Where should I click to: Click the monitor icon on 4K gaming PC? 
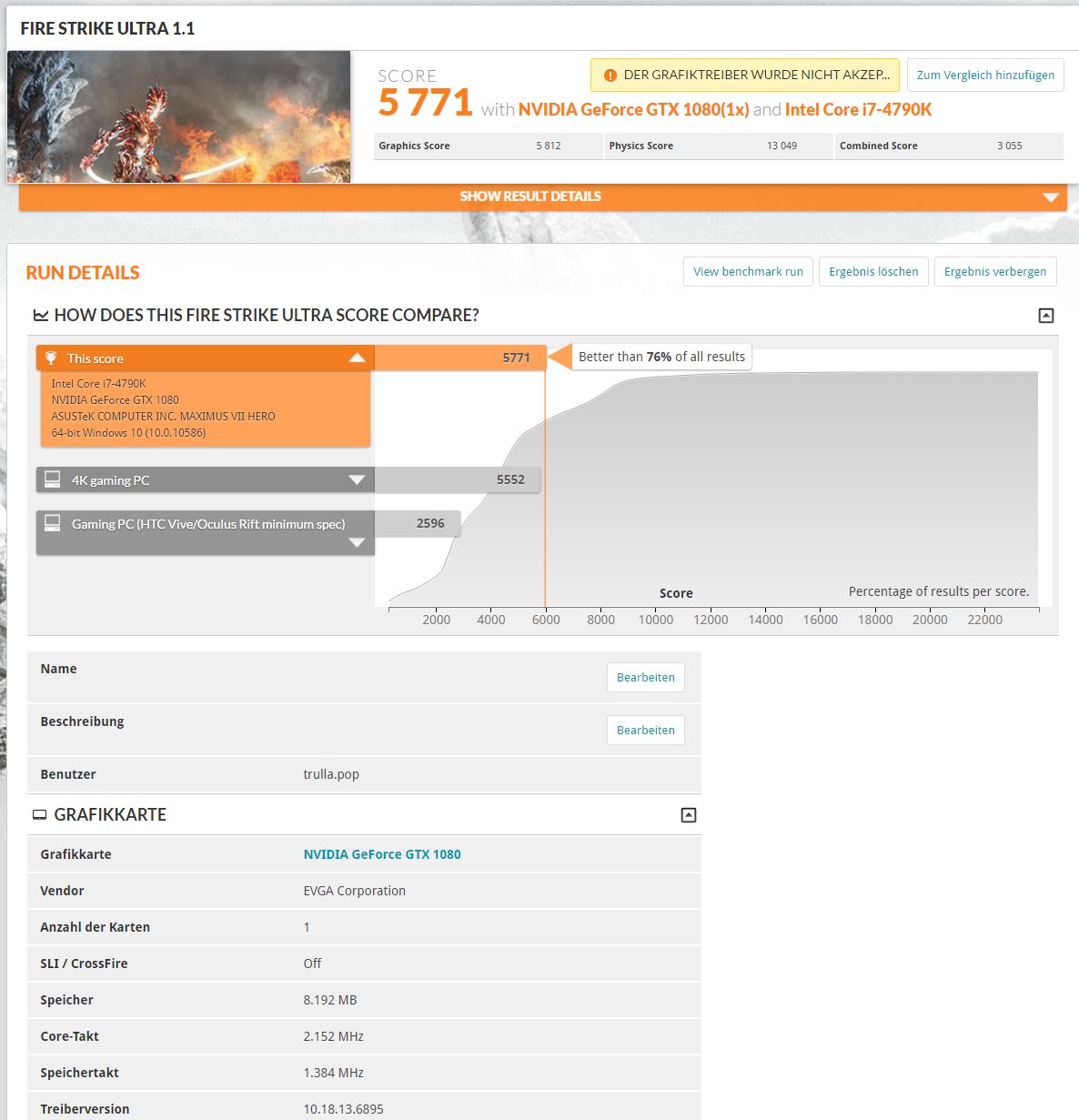(x=53, y=479)
